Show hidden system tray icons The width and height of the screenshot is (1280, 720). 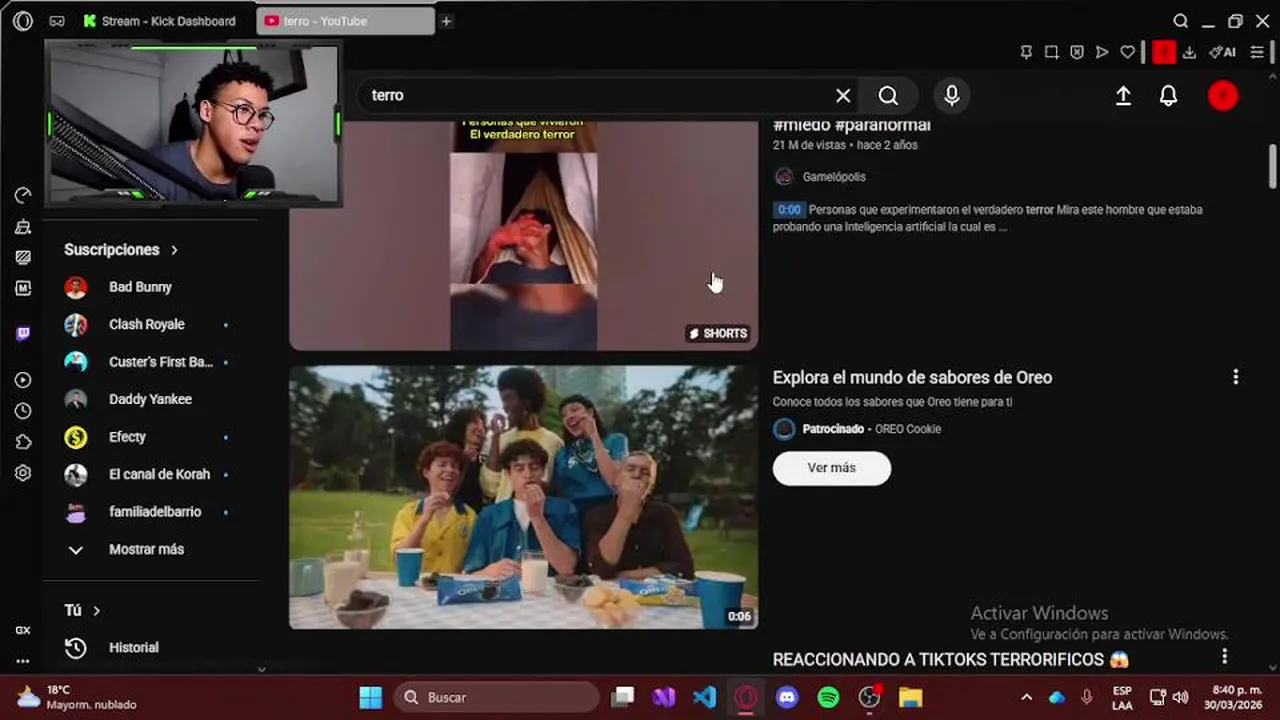(1026, 697)
